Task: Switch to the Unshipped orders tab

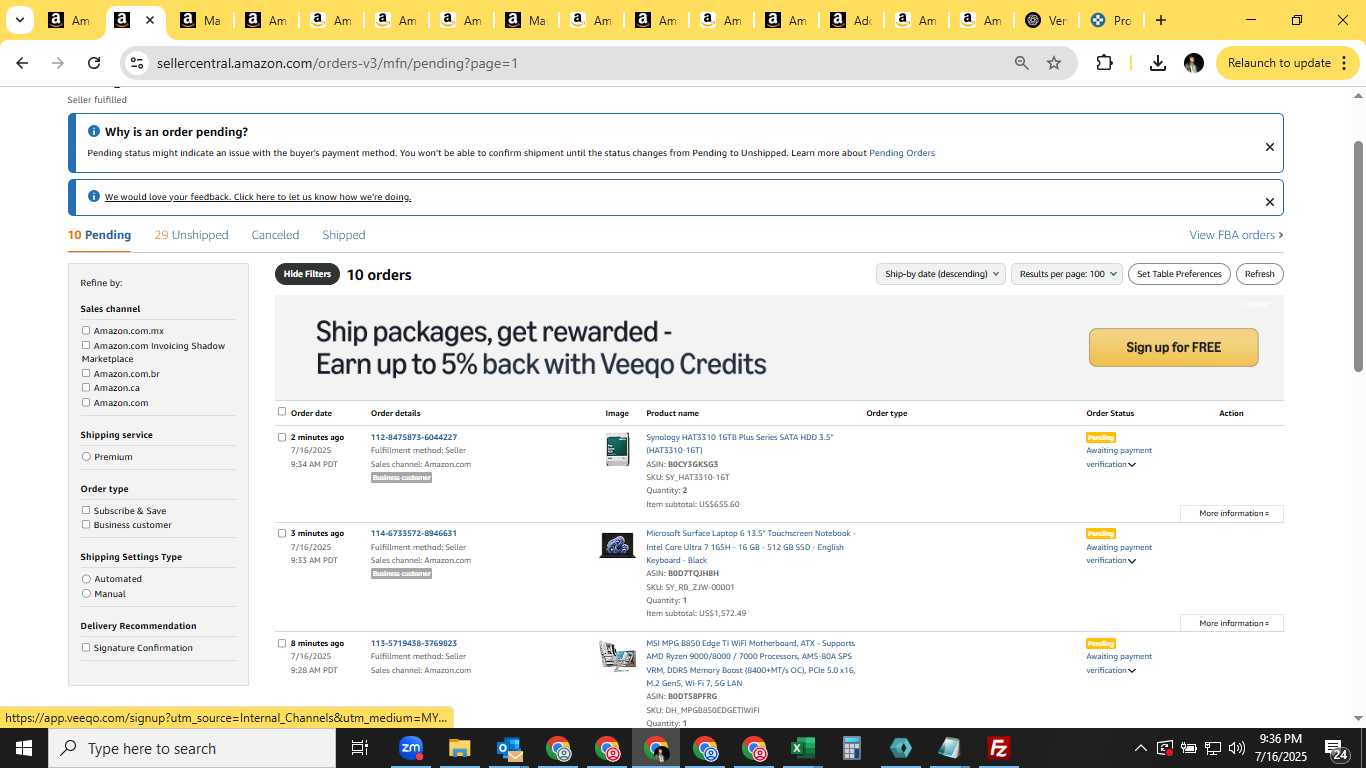Action: click(x=191, y=235)
